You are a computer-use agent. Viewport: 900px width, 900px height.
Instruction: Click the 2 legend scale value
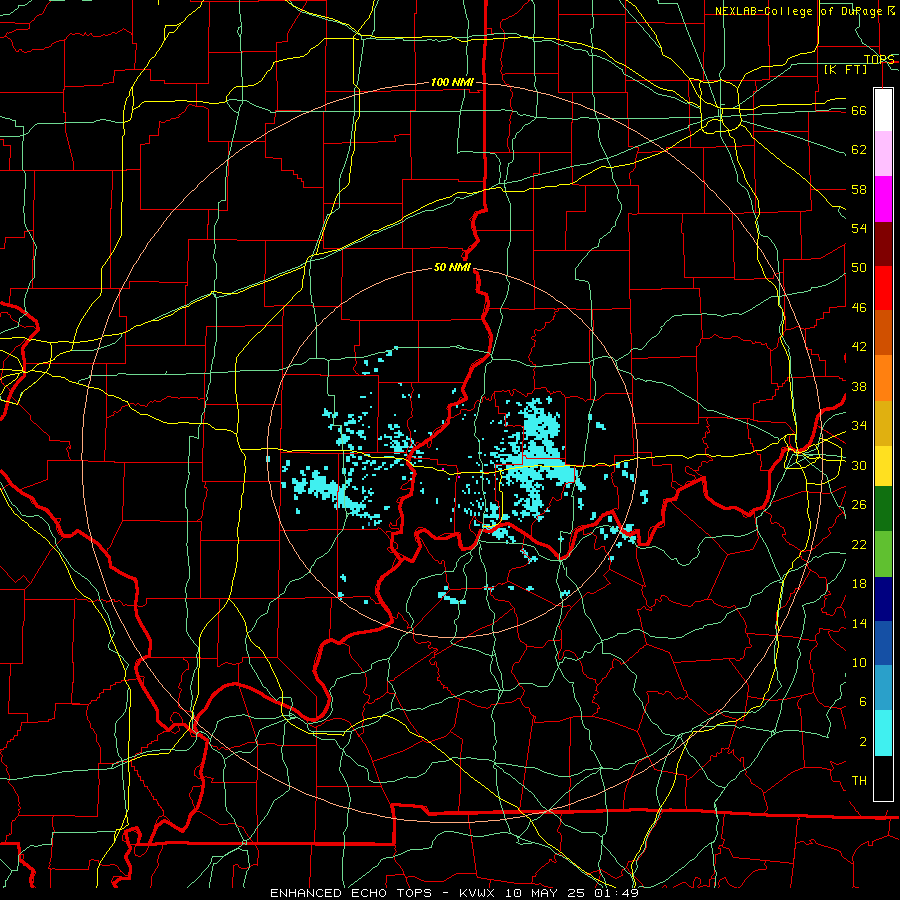tap(862, 741)
